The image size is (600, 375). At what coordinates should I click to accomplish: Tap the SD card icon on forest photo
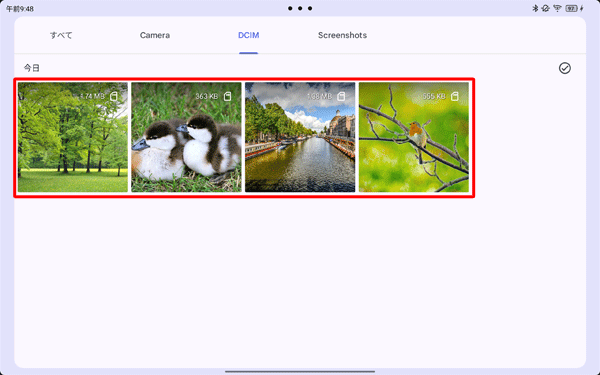point(114,96)
